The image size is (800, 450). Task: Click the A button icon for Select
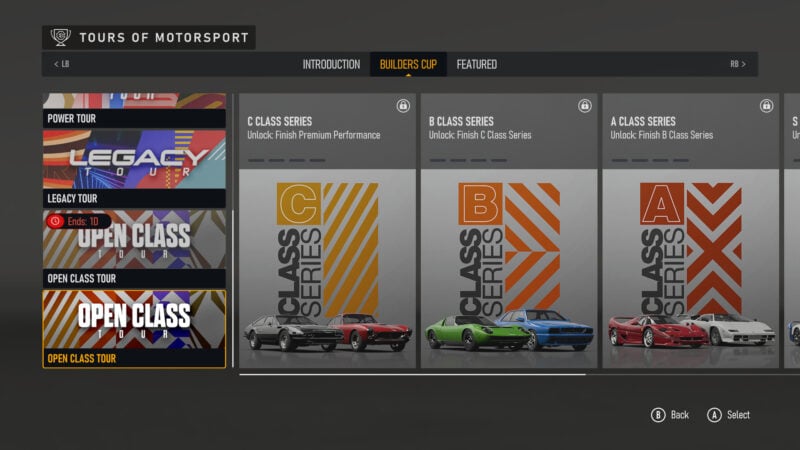[714, 415]
